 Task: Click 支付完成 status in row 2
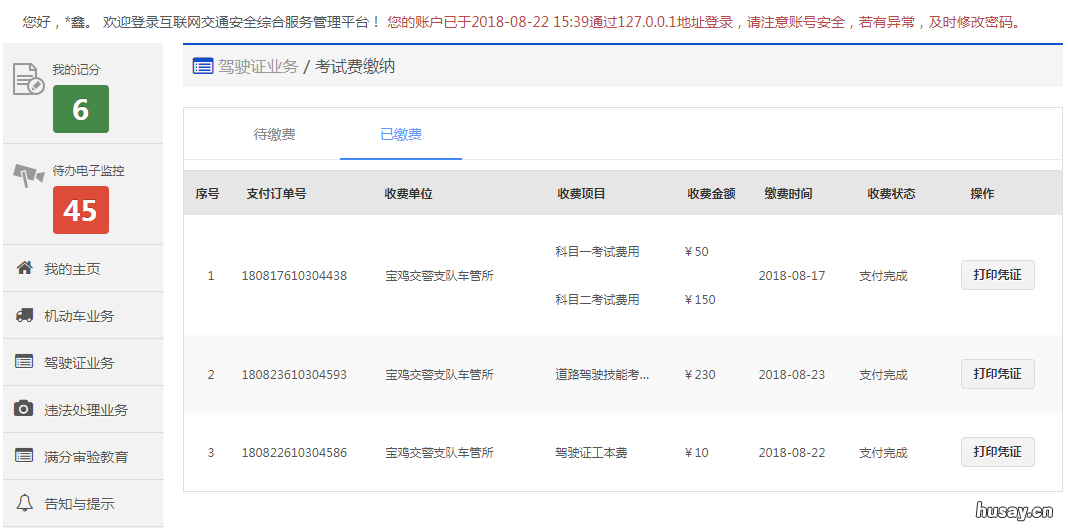tap(883, 375)
